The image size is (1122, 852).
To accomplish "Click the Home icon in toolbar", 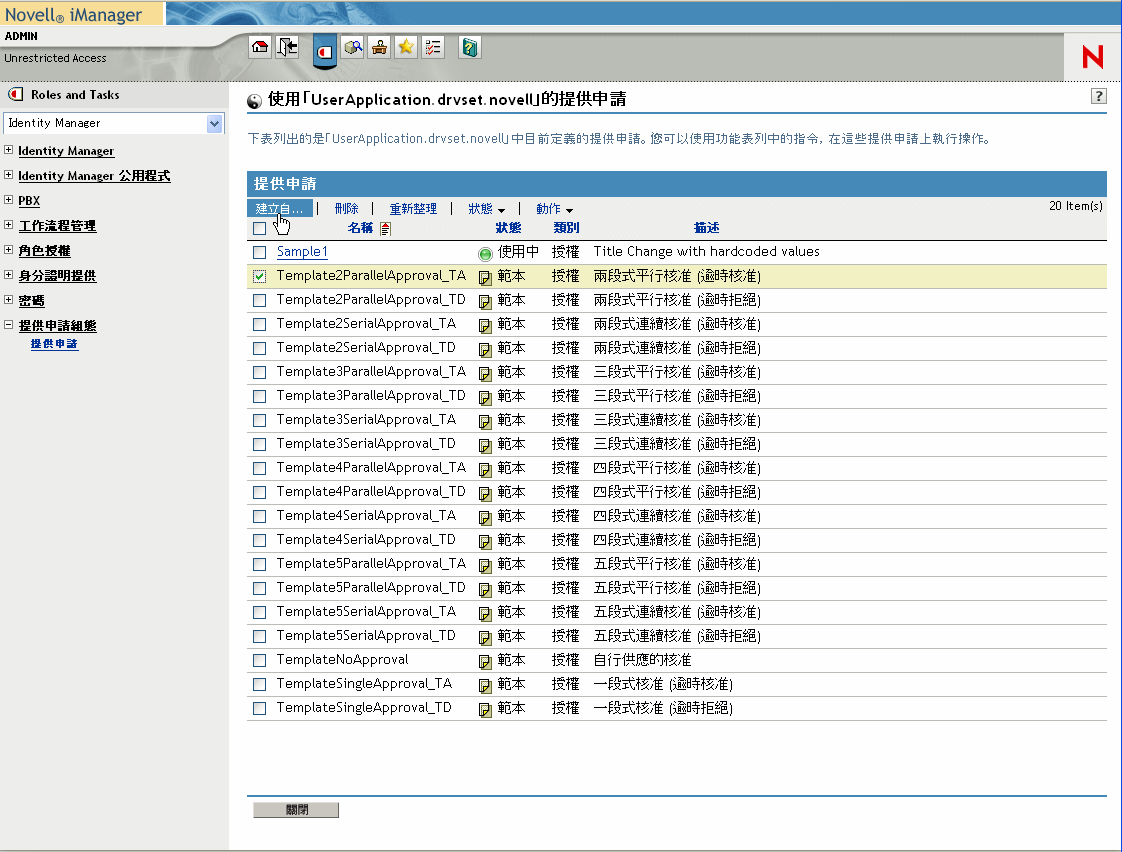I will 260,47.
